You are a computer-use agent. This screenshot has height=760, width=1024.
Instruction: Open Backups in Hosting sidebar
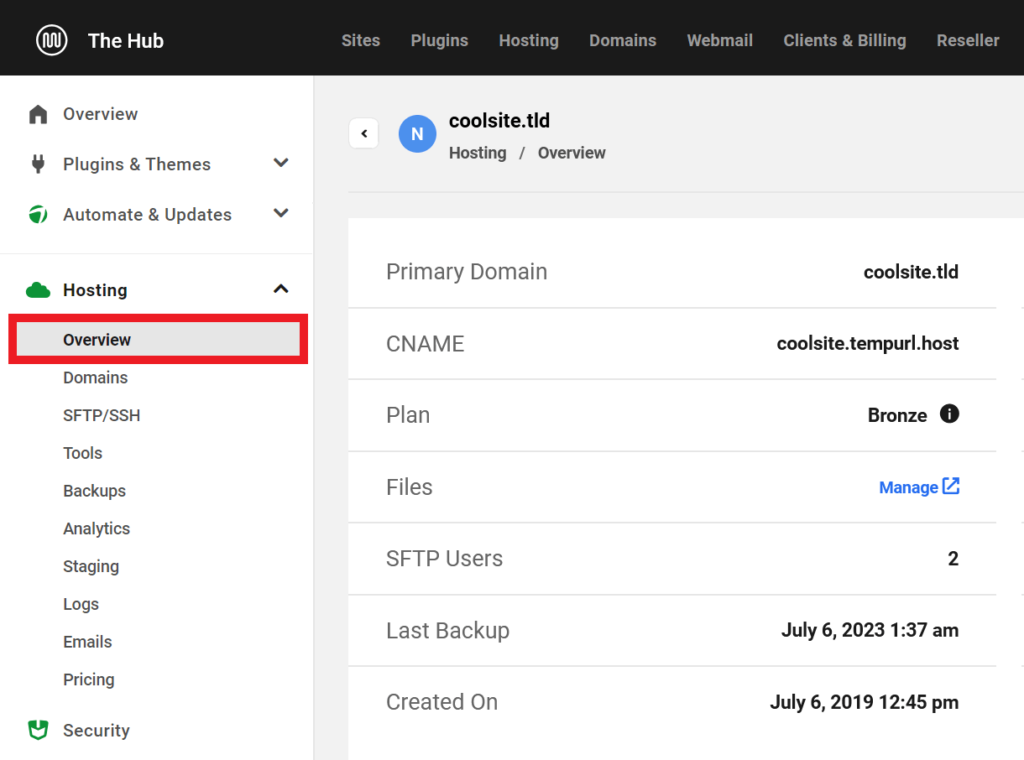pyautogui.click(x=94, y=491)
